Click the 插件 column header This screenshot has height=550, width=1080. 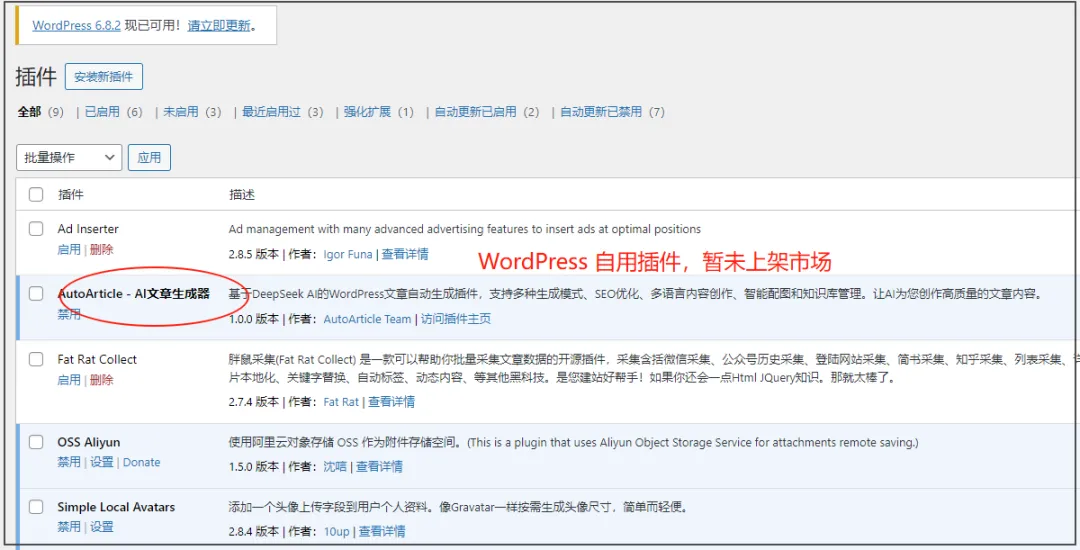coord(70,194)
